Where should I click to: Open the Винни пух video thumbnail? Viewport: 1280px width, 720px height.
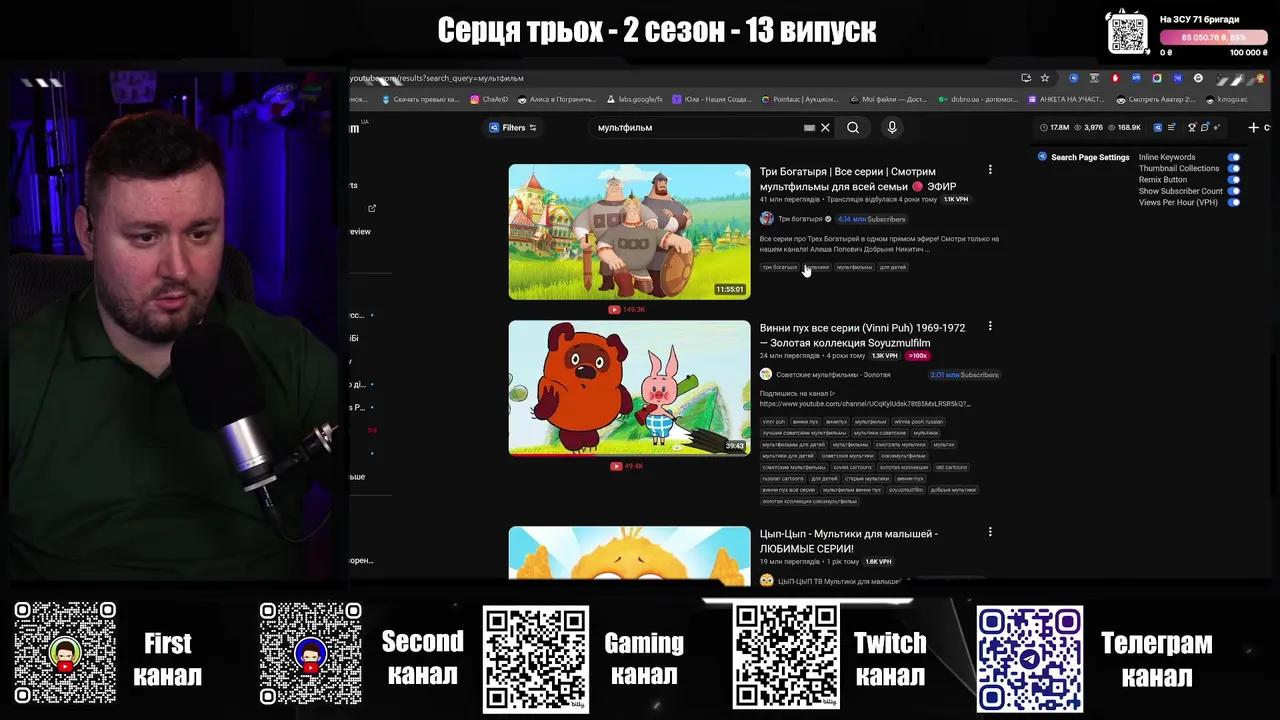tap(629, 388)
